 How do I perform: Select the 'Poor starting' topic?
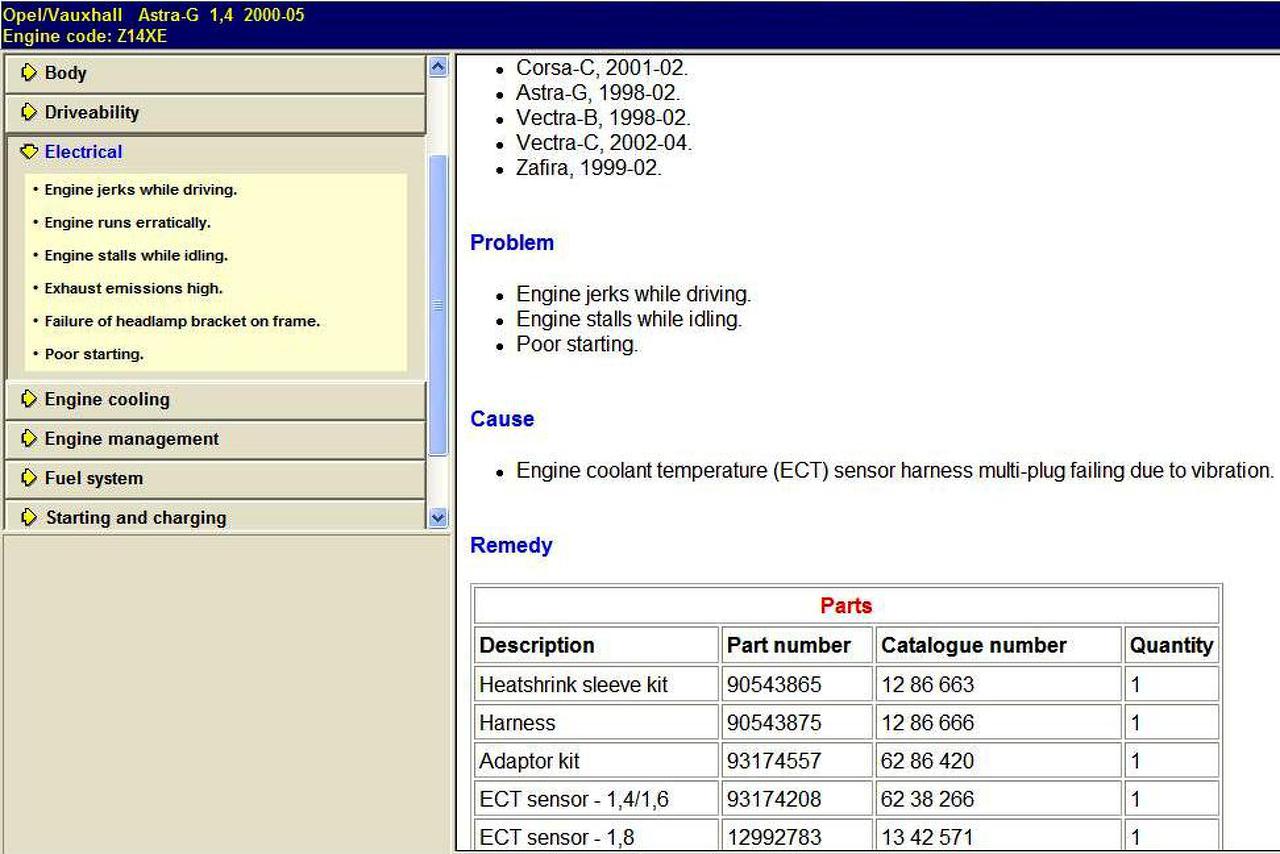point(94,354)
